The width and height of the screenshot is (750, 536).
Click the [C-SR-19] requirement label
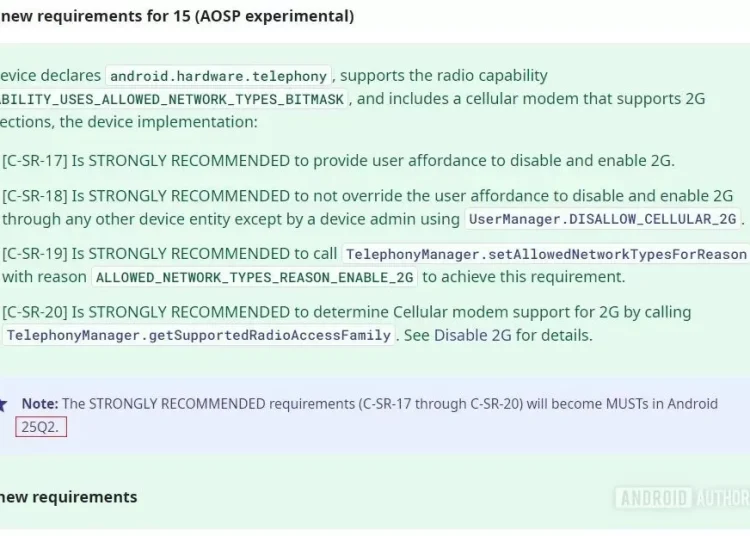pos(34,254)
